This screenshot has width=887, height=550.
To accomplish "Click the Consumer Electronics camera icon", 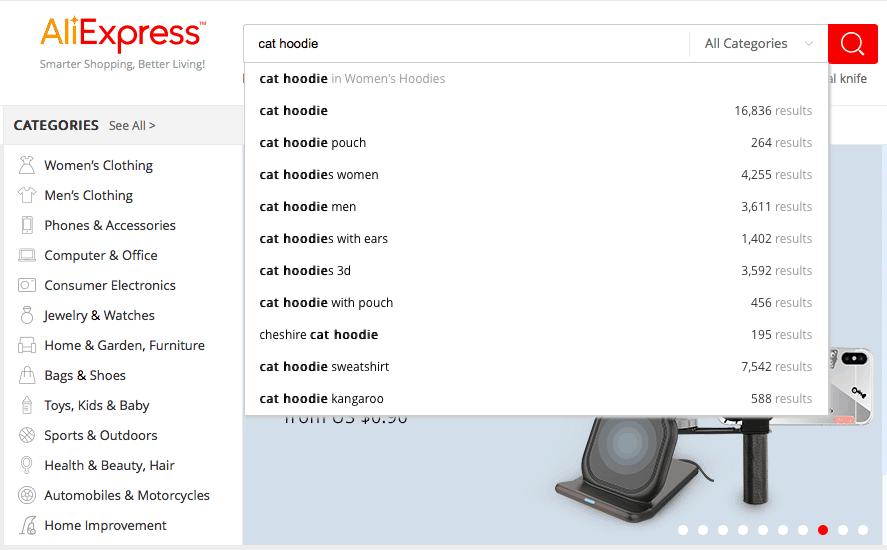I will (x=27, y=286).
